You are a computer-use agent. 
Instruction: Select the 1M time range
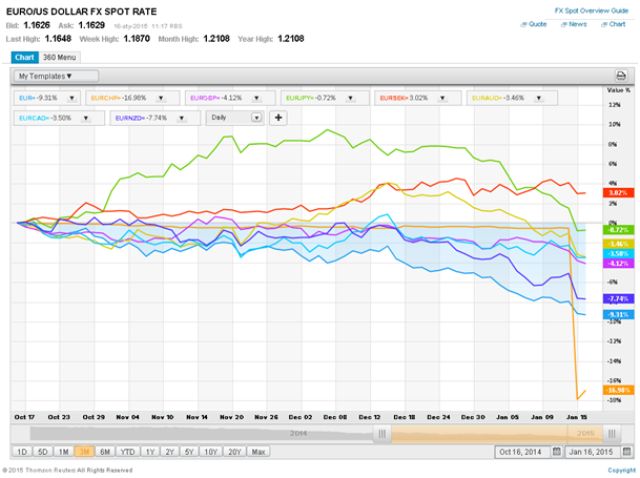point(63,451)
